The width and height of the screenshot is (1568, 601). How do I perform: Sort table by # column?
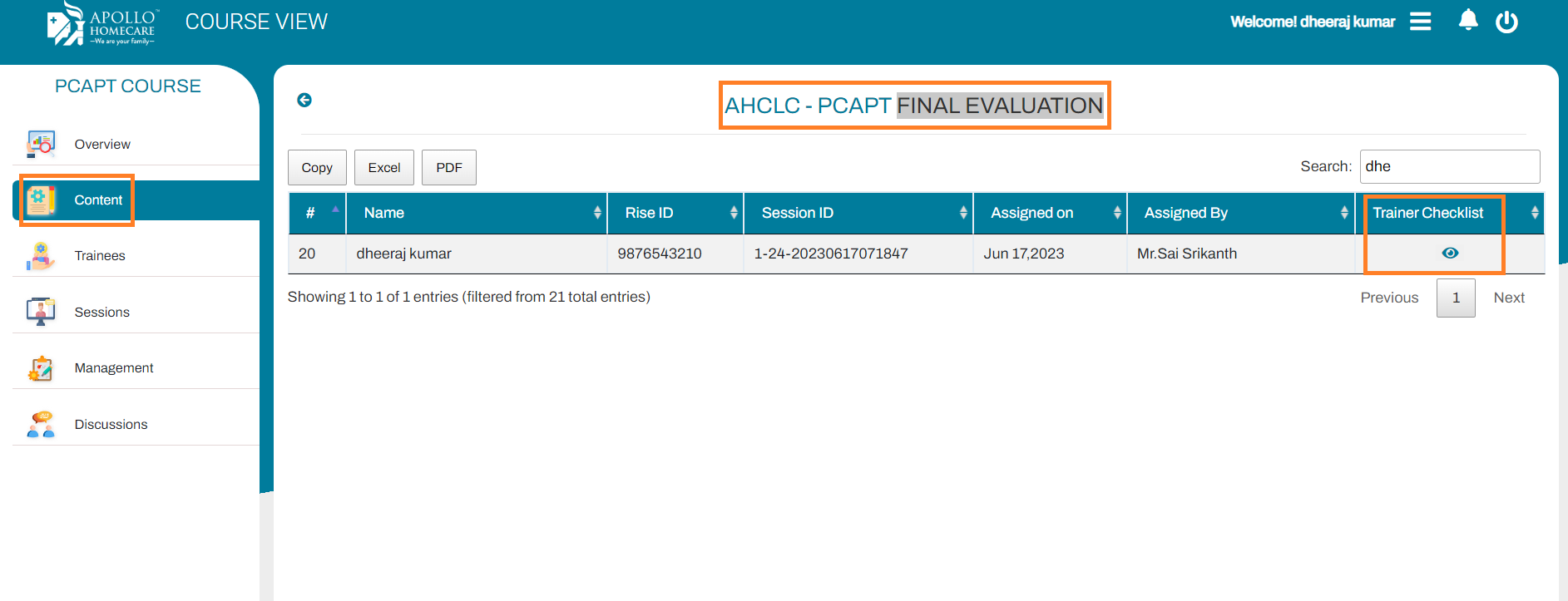pyautogui.click(x=317, y=213)
